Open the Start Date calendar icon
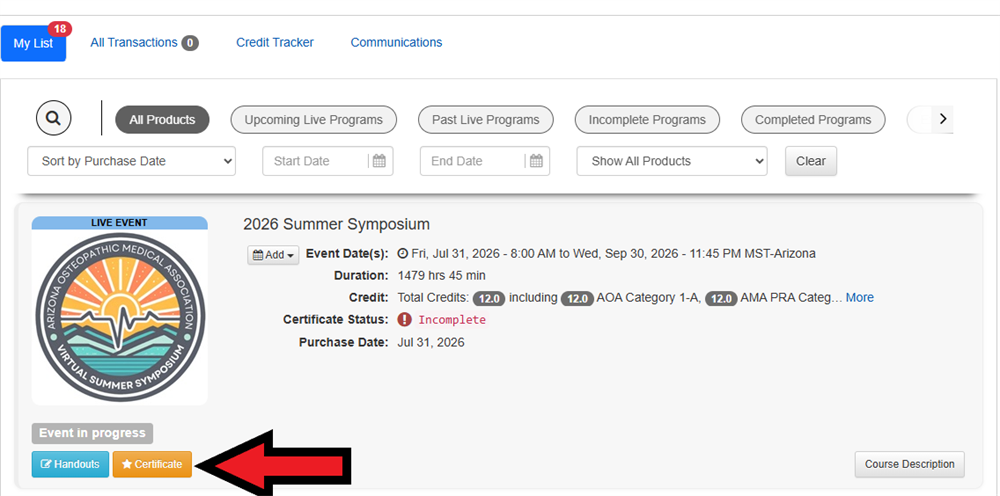The height and width of the screenshot is (496, 1000). point(379,161)
